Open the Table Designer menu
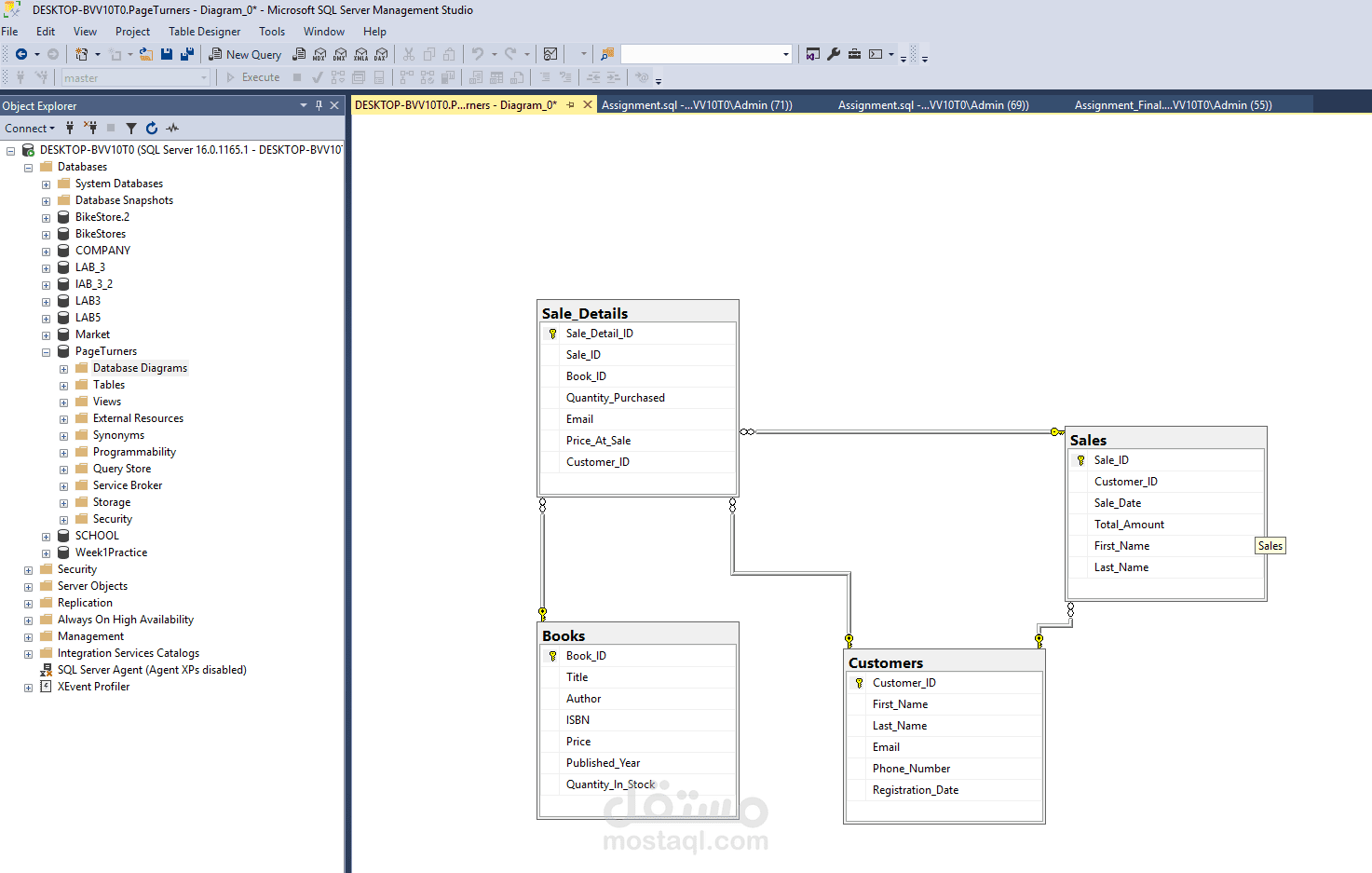Image resolution: width=1372 pixels, height=873 pixels. (x=204, y=32)
